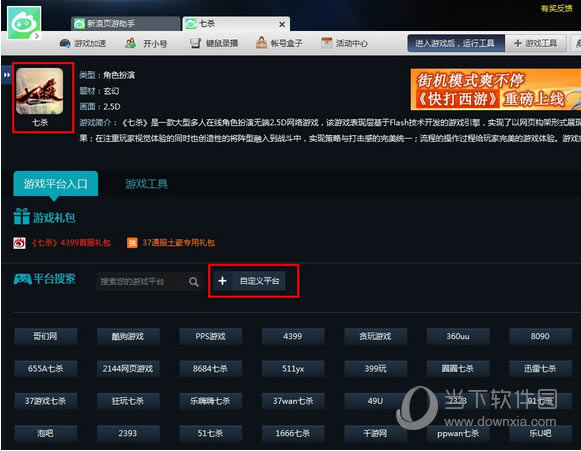This screenshot has height=451, width=581.
Task: Open the dropdown arrow under app logo
Action: click(x=36, y=36)
